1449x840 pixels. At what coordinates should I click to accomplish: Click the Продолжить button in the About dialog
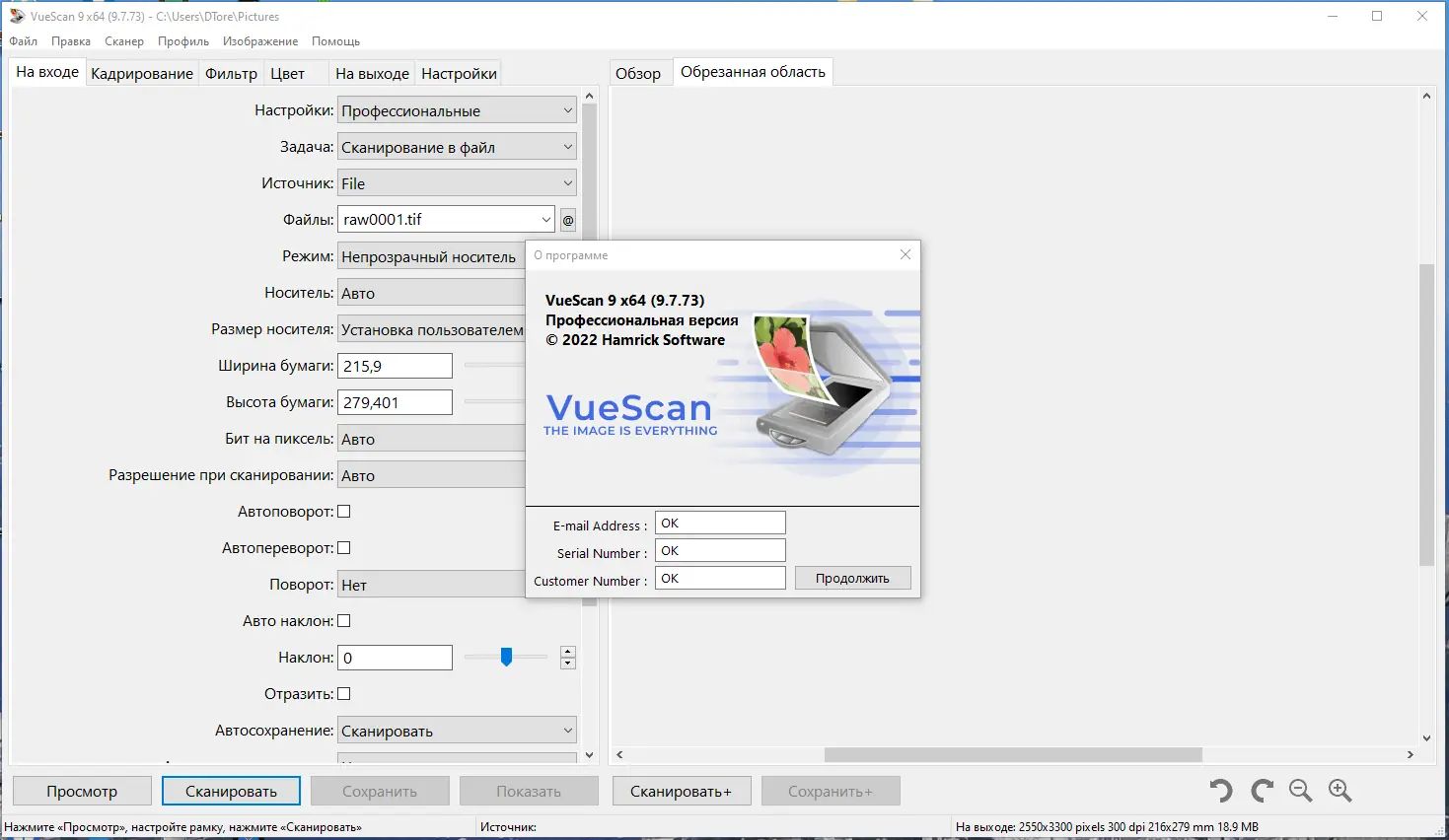(851, 578)
